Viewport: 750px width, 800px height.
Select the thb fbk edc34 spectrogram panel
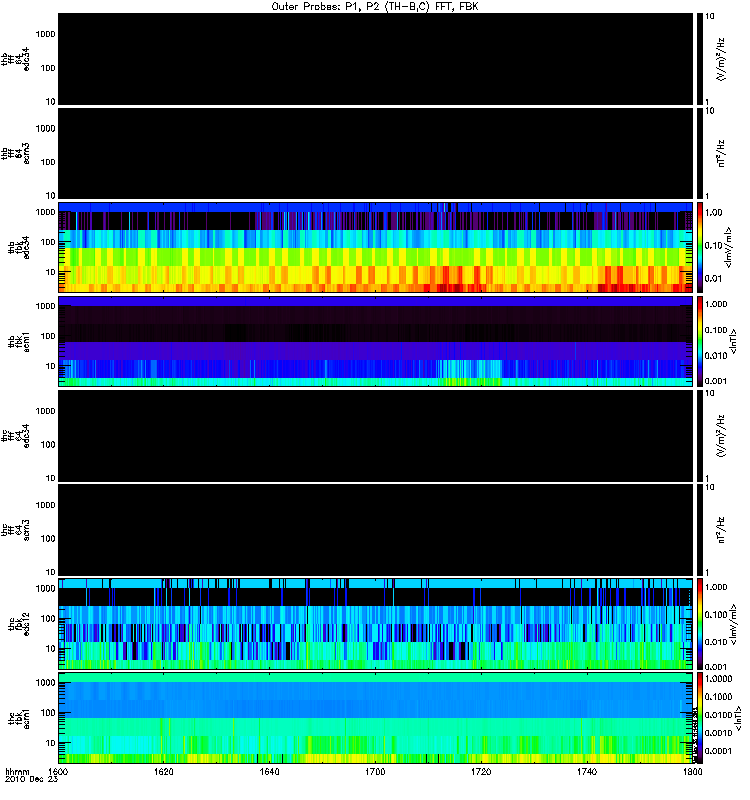[x=376, y=247]
